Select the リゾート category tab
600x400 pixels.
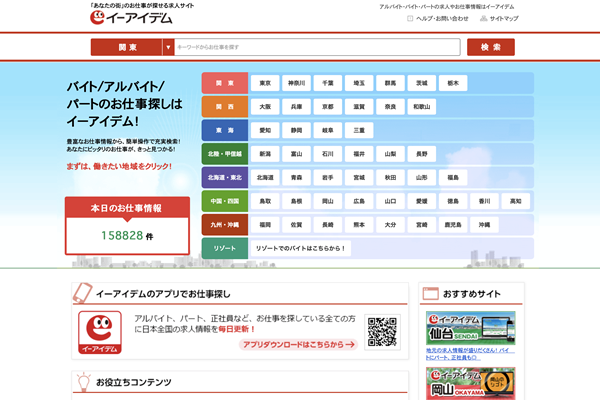point(225,248)
